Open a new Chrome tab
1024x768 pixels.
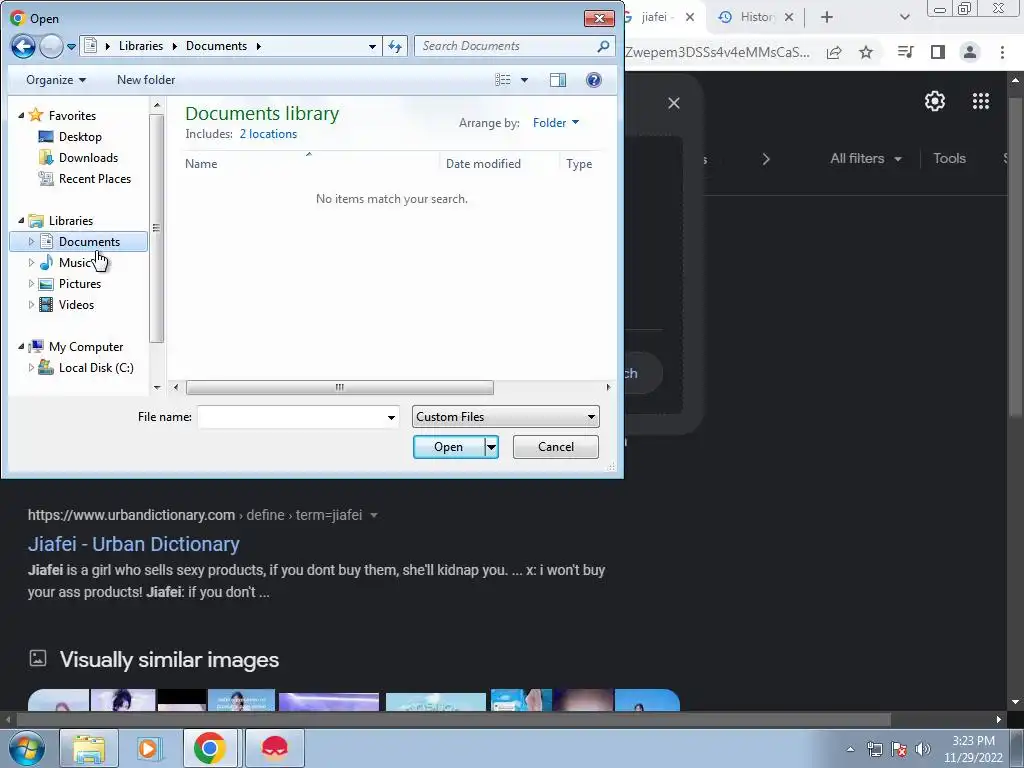point(827,18)
